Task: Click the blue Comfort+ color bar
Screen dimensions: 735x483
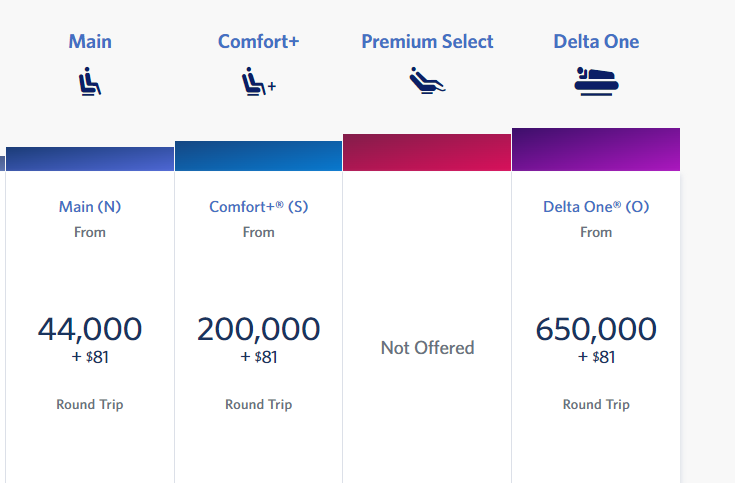Action: [x=258, y=156]
